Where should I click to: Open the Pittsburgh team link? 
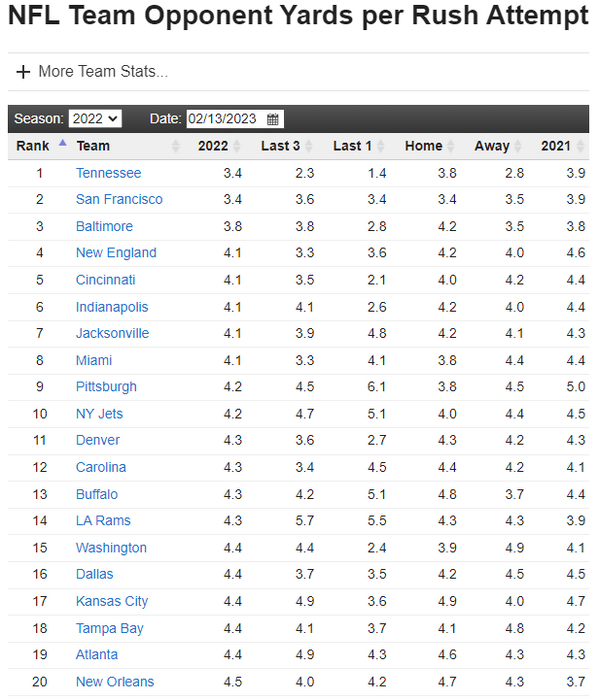point(106,387)
